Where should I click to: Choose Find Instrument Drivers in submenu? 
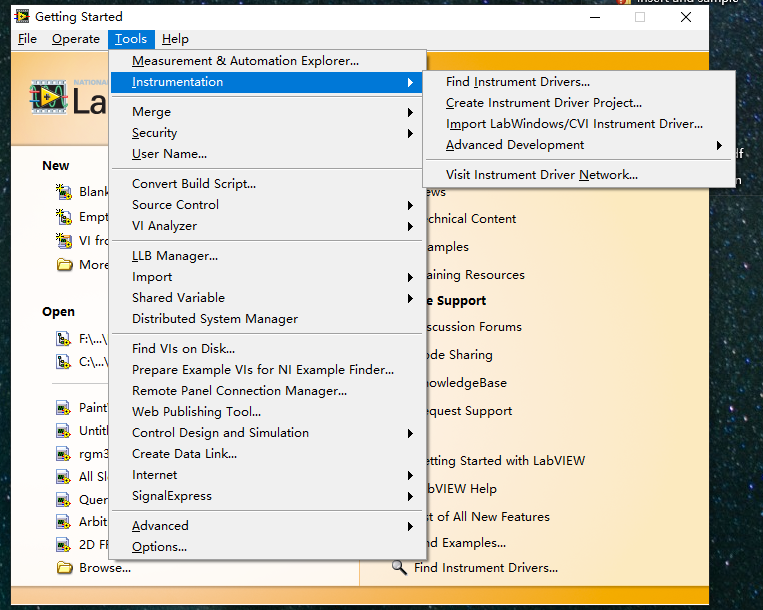click(579, 82)
